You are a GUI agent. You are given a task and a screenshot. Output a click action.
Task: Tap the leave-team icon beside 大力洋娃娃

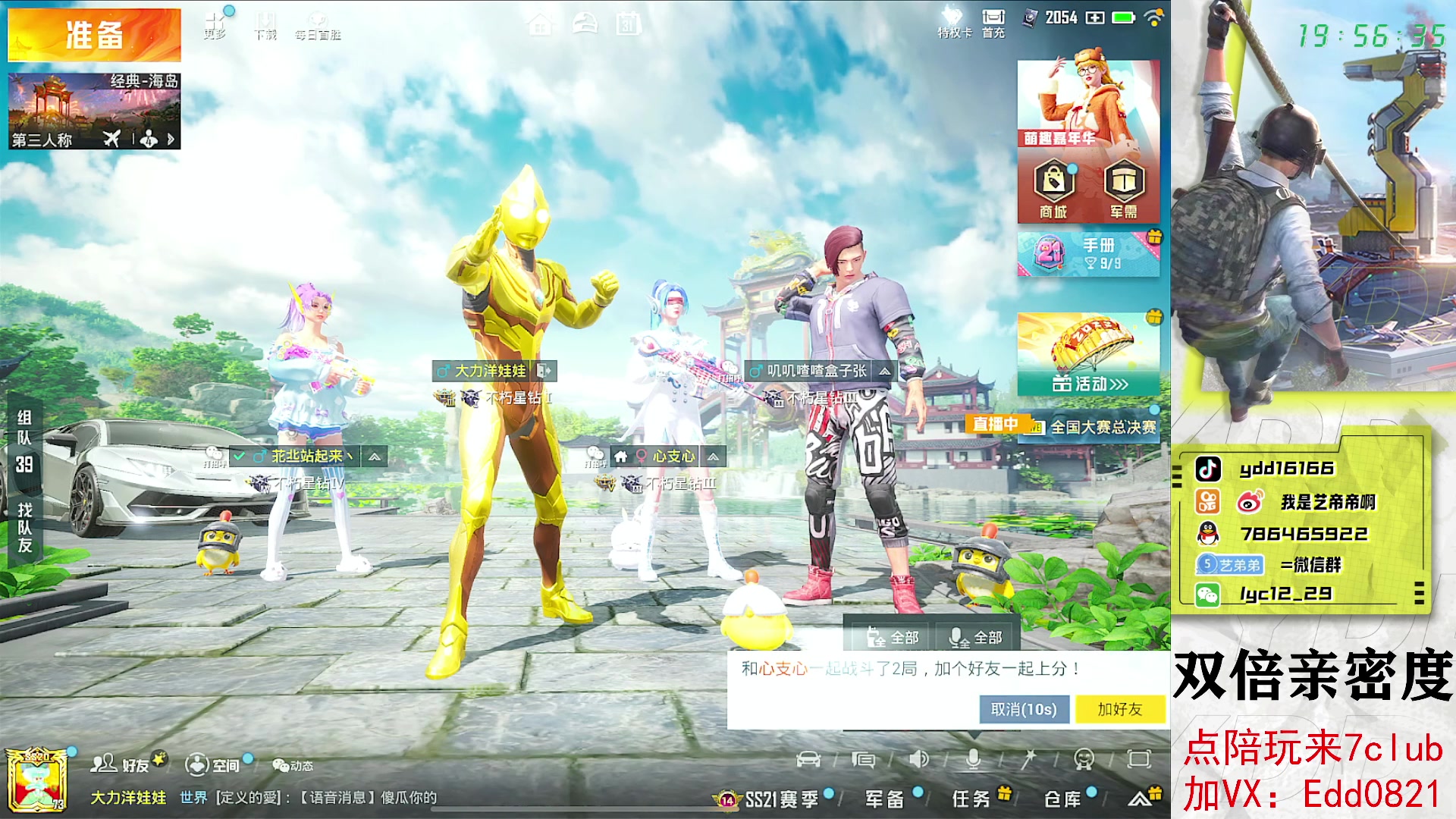544,371
